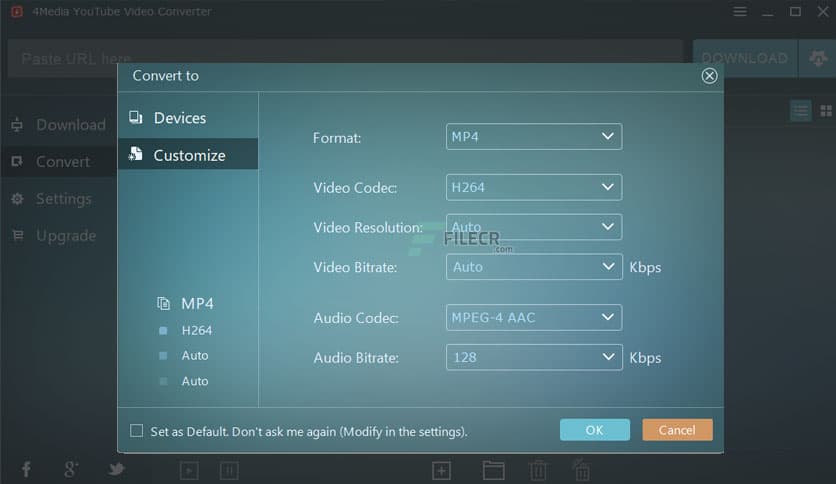Click the H264 summary entry
The height and width of the screenshot is (484, 836).
pos(196,330)
